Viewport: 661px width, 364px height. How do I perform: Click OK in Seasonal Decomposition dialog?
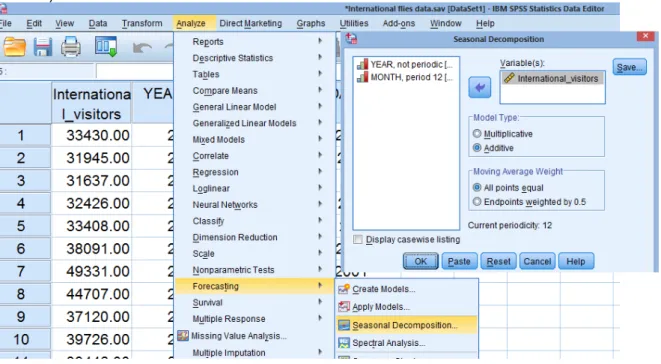pyautogui.click(x=421, y=262)
